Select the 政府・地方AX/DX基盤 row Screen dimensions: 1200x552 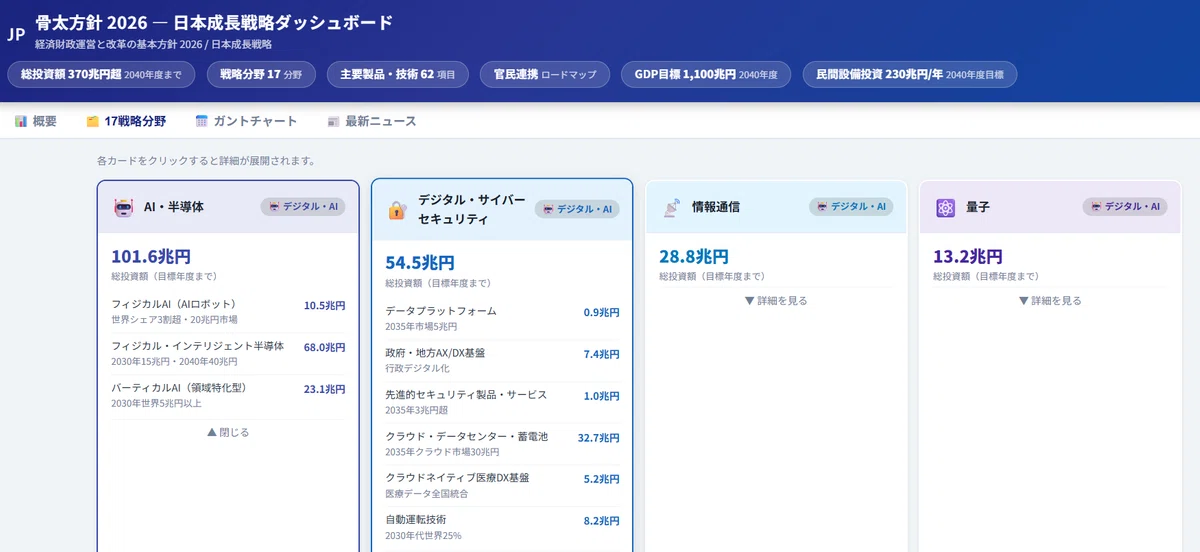502,360
